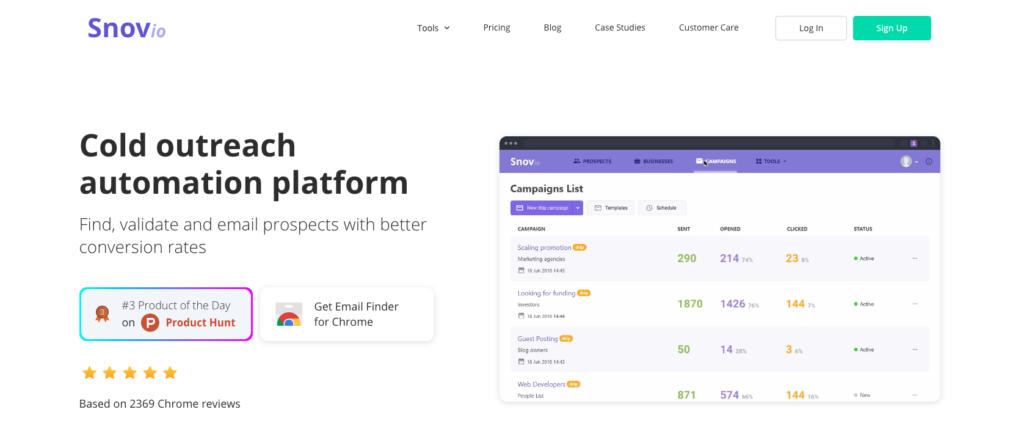
Task: Click the Log In button
Action: tap(811, 28)
